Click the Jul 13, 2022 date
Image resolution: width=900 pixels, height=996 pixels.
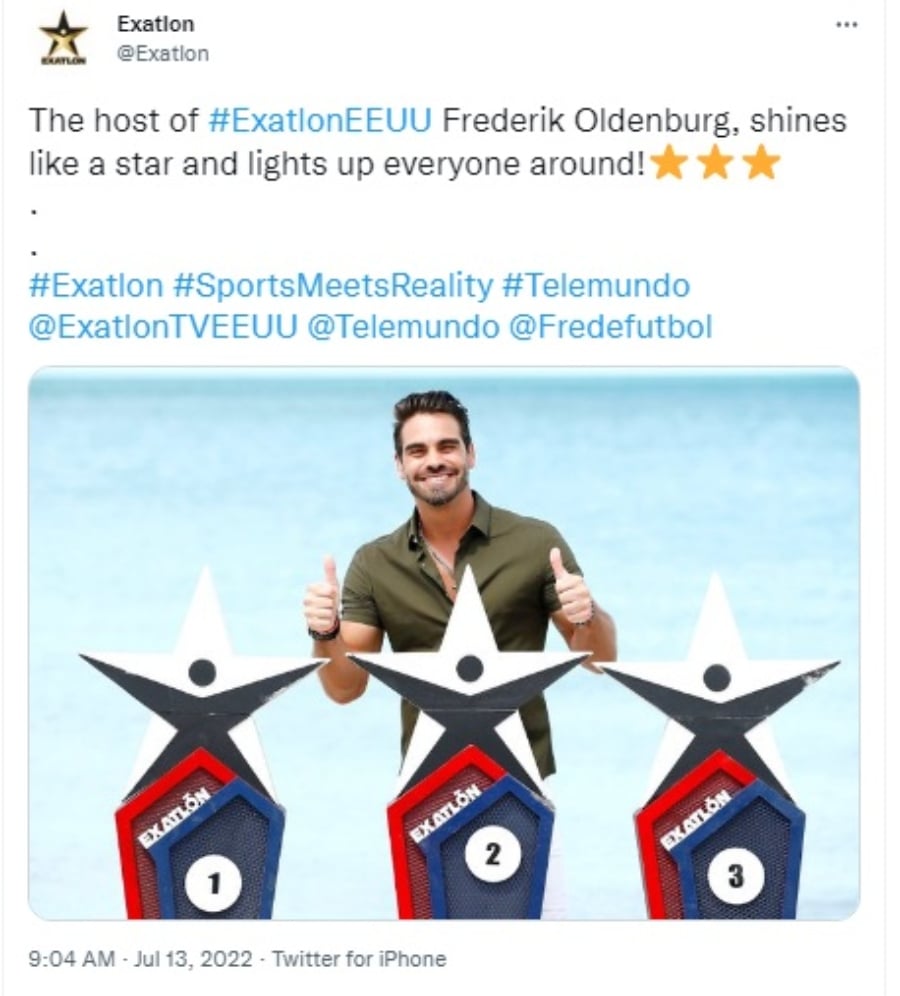[193, 959]
